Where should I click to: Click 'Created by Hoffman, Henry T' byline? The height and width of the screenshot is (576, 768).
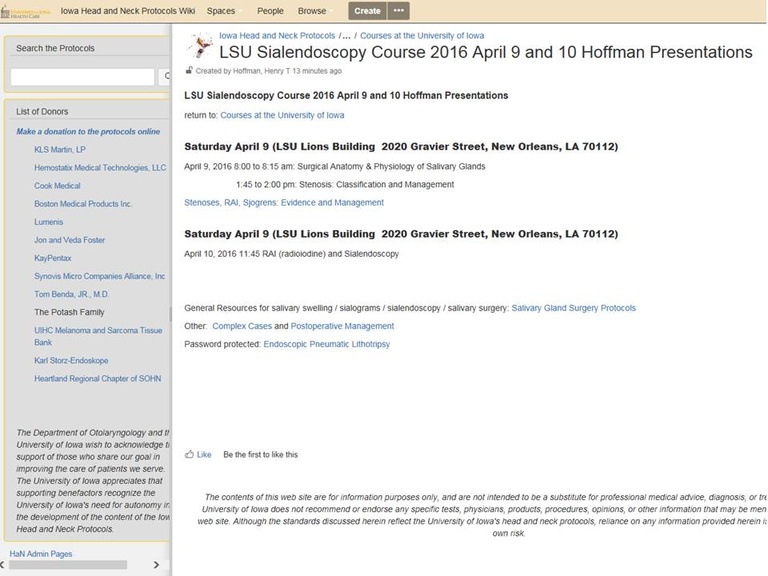click(x=268, y=71)
